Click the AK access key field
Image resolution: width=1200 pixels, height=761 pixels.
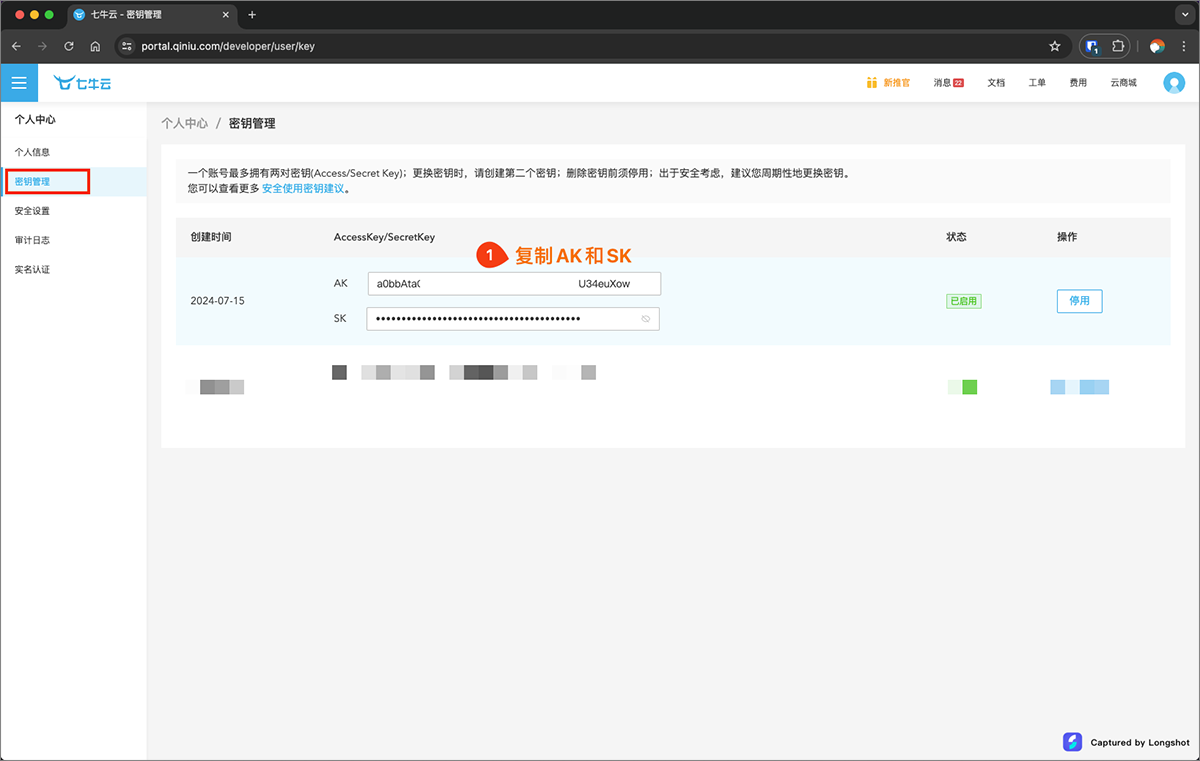(513, 284)
